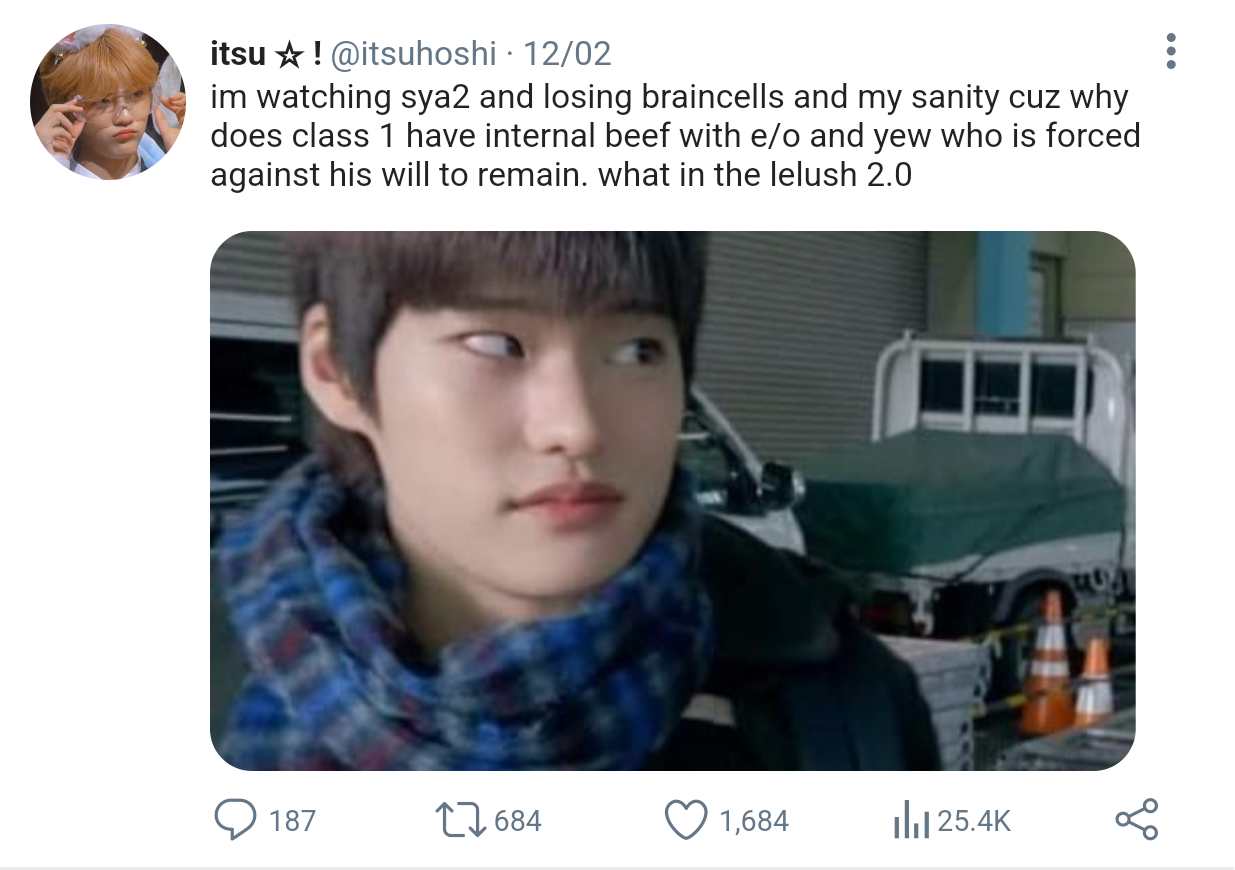Screen dimensions: 1235x870
Task: Click the 187 replies count
Action: click(x=292, y=821)
